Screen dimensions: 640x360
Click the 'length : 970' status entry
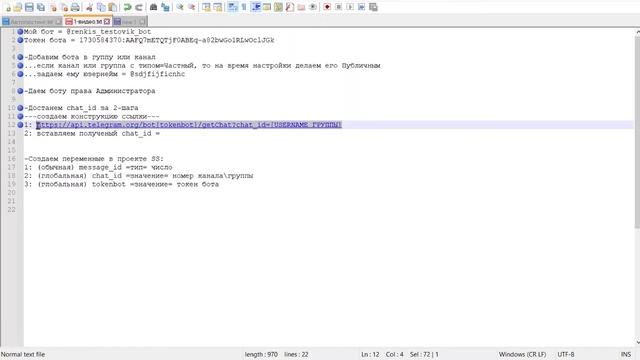261,354
